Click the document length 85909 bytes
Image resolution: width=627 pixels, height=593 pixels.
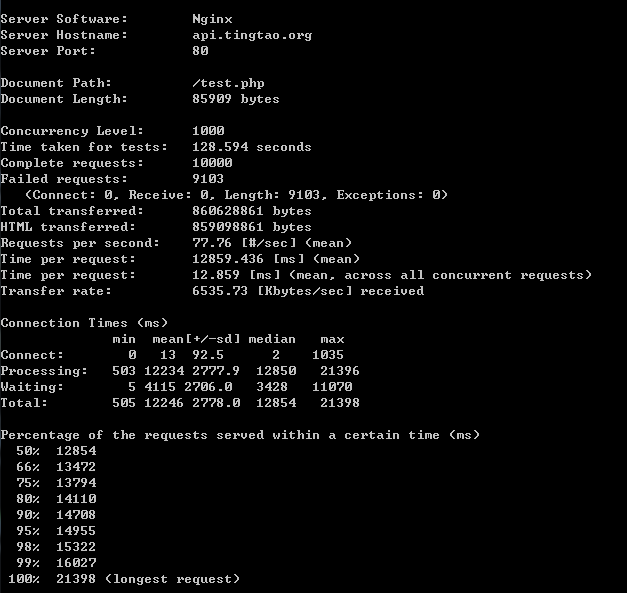pos(236,99)
